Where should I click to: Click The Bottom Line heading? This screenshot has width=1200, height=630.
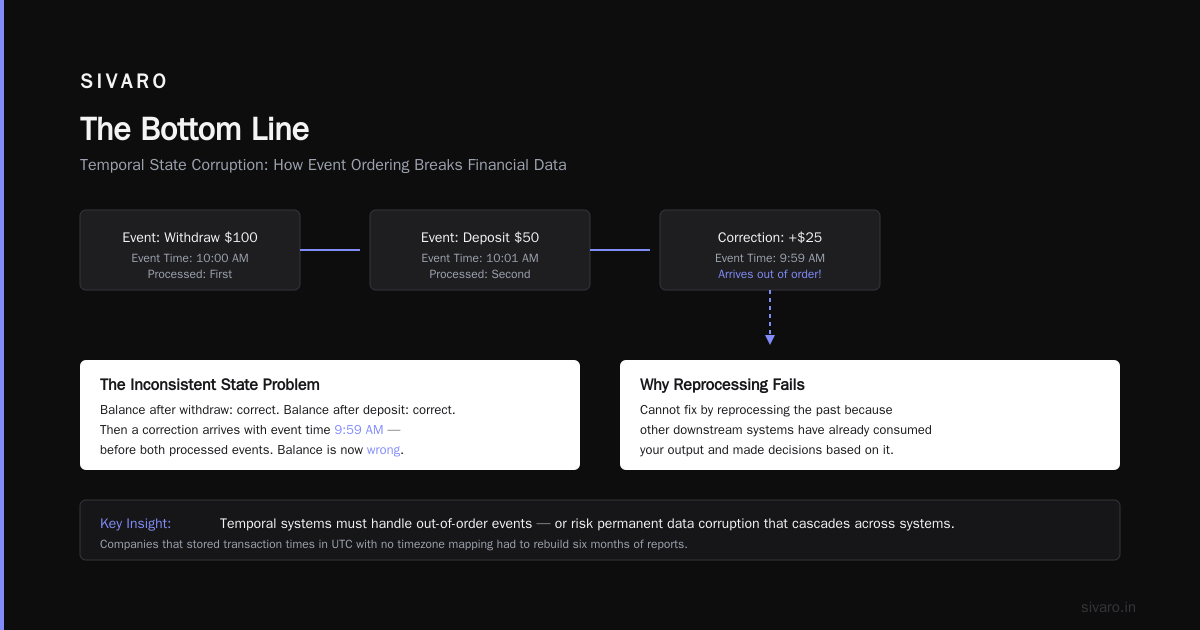coord(194,129)
